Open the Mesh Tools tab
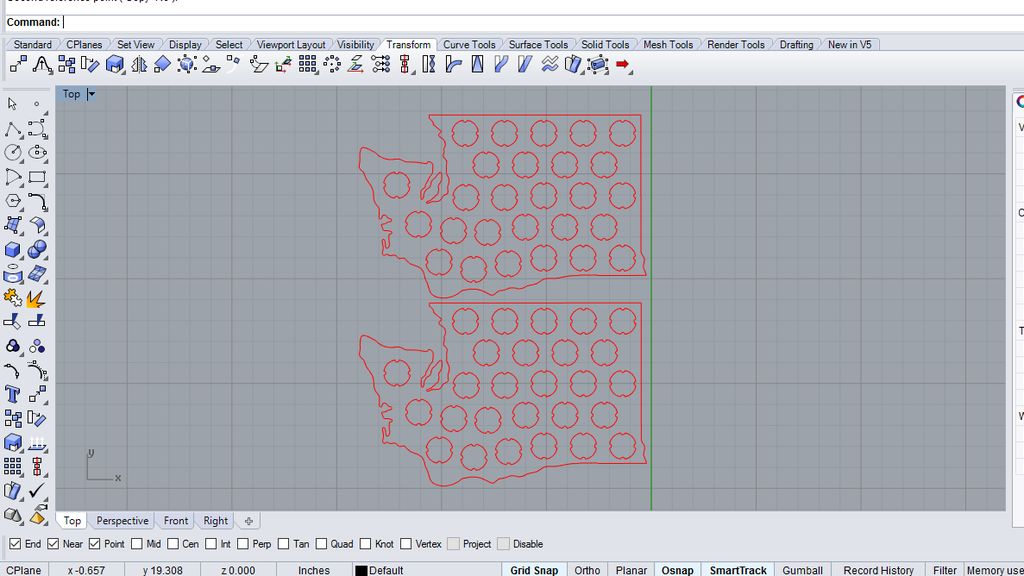Screen dimensions: 1024x576 [667, 44]
